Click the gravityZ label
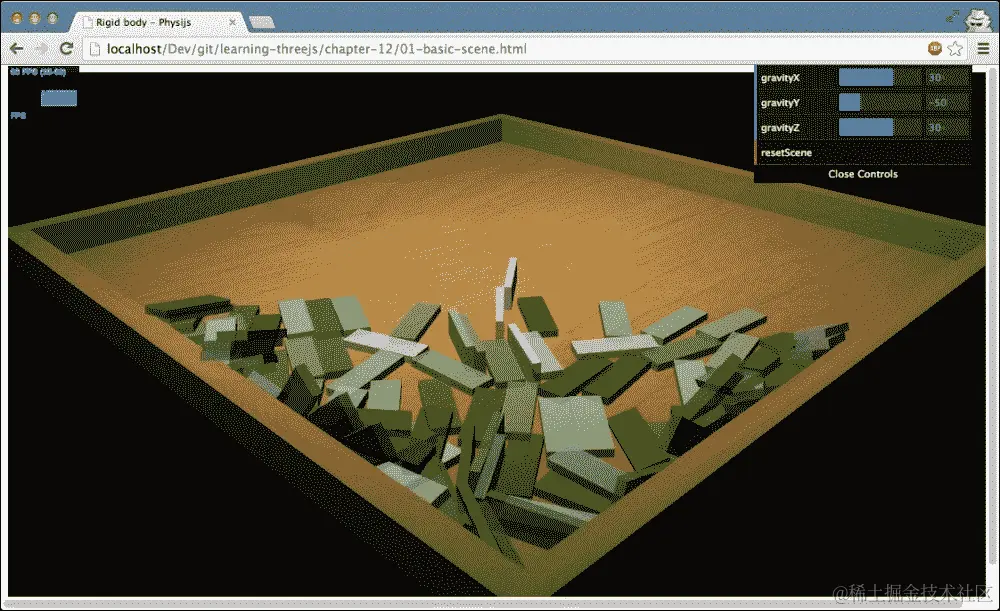This screenshot has width=1000, height=611. [x=780, y=128]
